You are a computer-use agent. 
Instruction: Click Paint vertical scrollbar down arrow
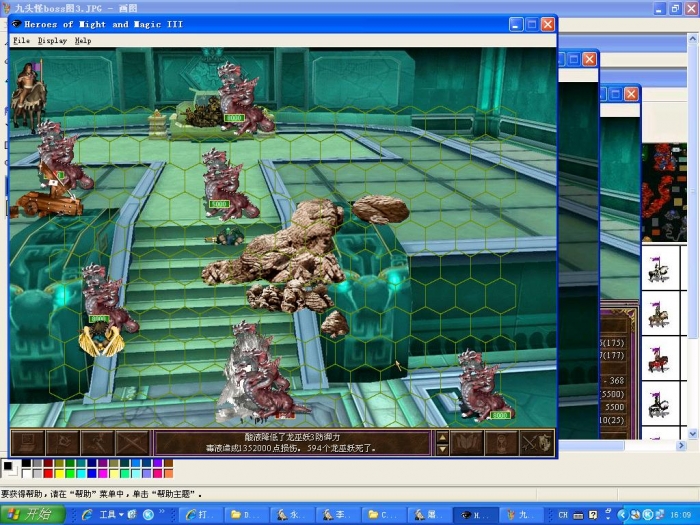pos(692,433)
